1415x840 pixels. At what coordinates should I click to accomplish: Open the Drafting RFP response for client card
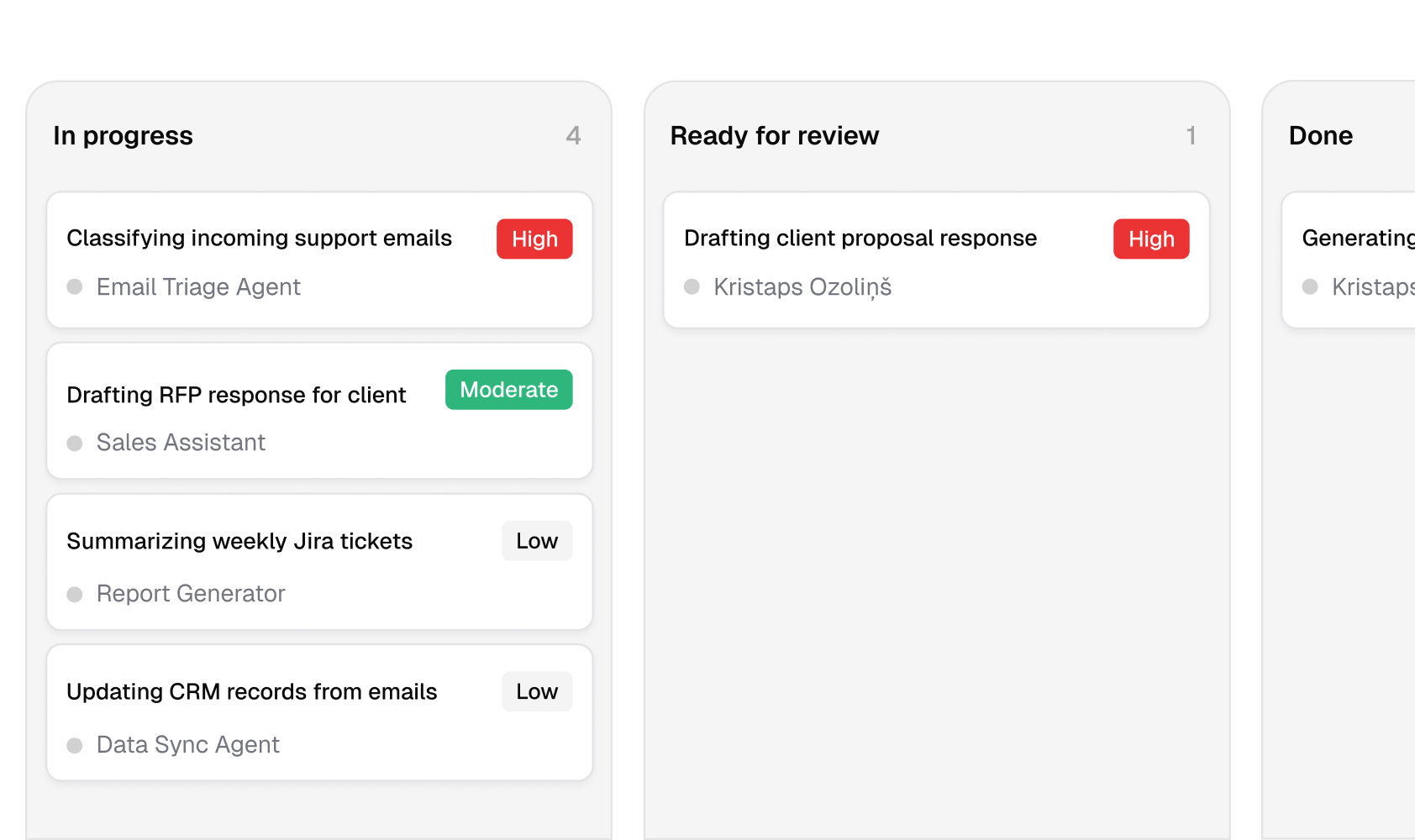coord(237,395)
